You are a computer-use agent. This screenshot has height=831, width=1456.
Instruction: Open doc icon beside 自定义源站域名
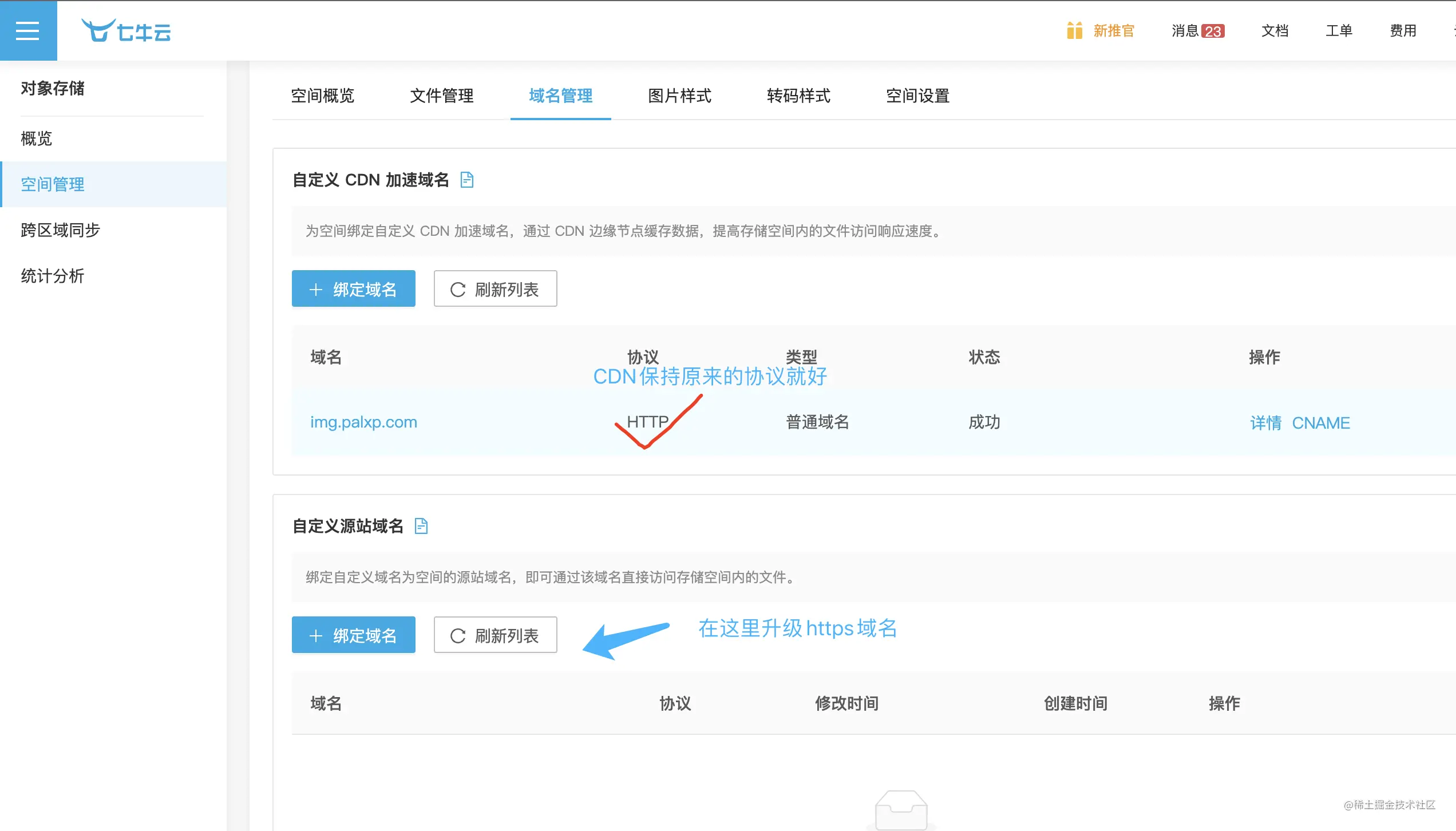coord(421,526)
